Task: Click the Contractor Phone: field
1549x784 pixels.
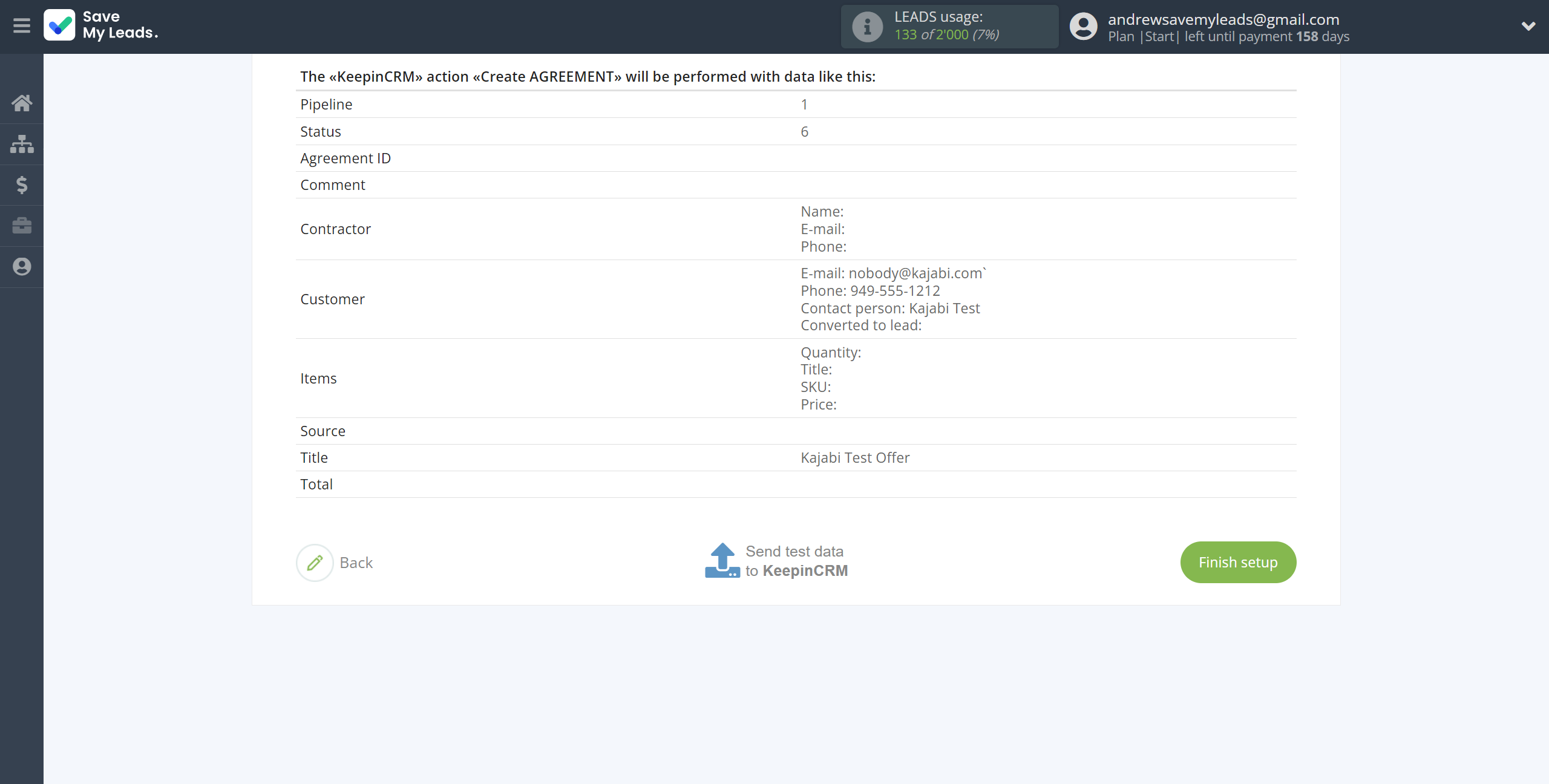Action: point(824,246)
